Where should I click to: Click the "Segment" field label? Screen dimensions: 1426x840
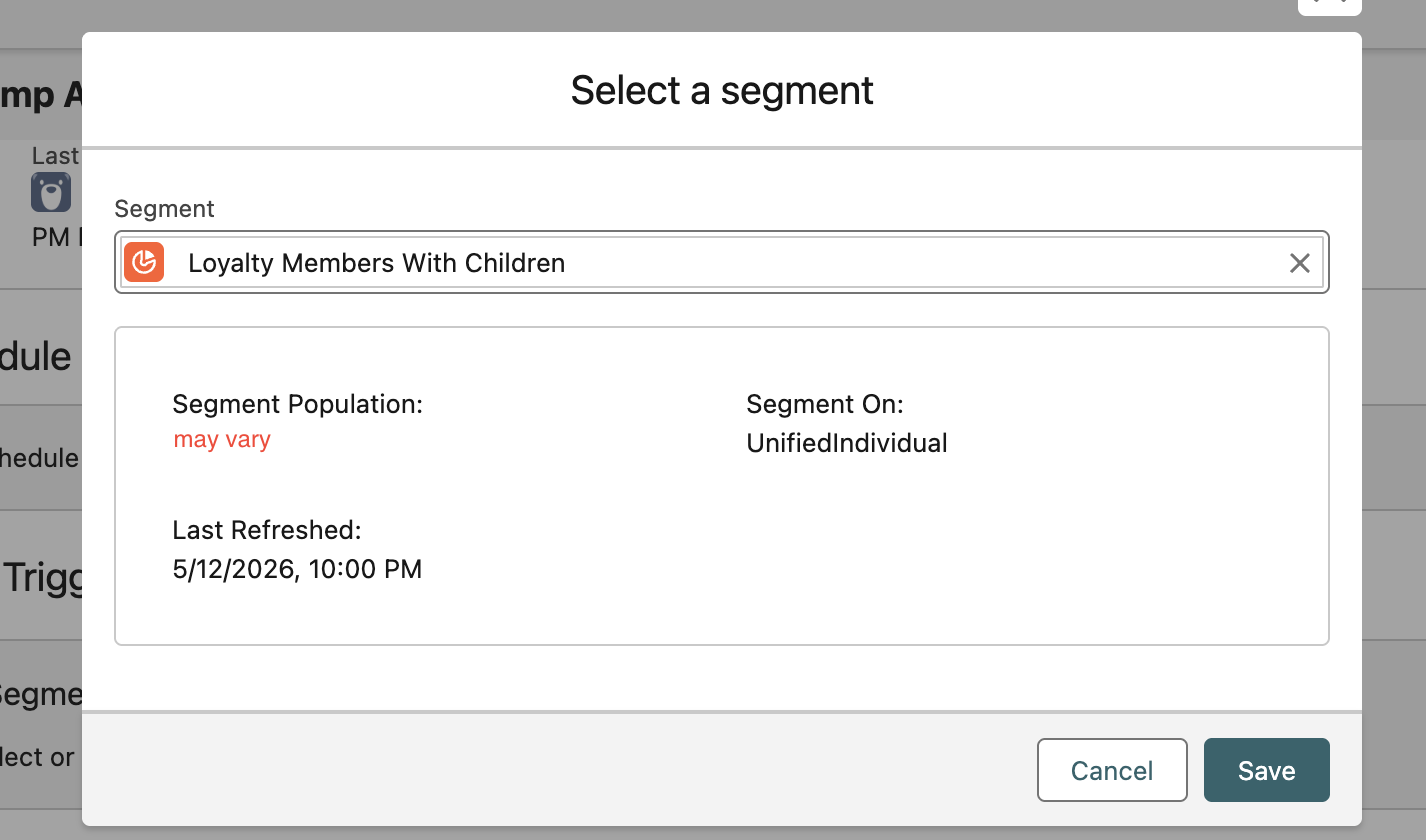tap(165, 208)
